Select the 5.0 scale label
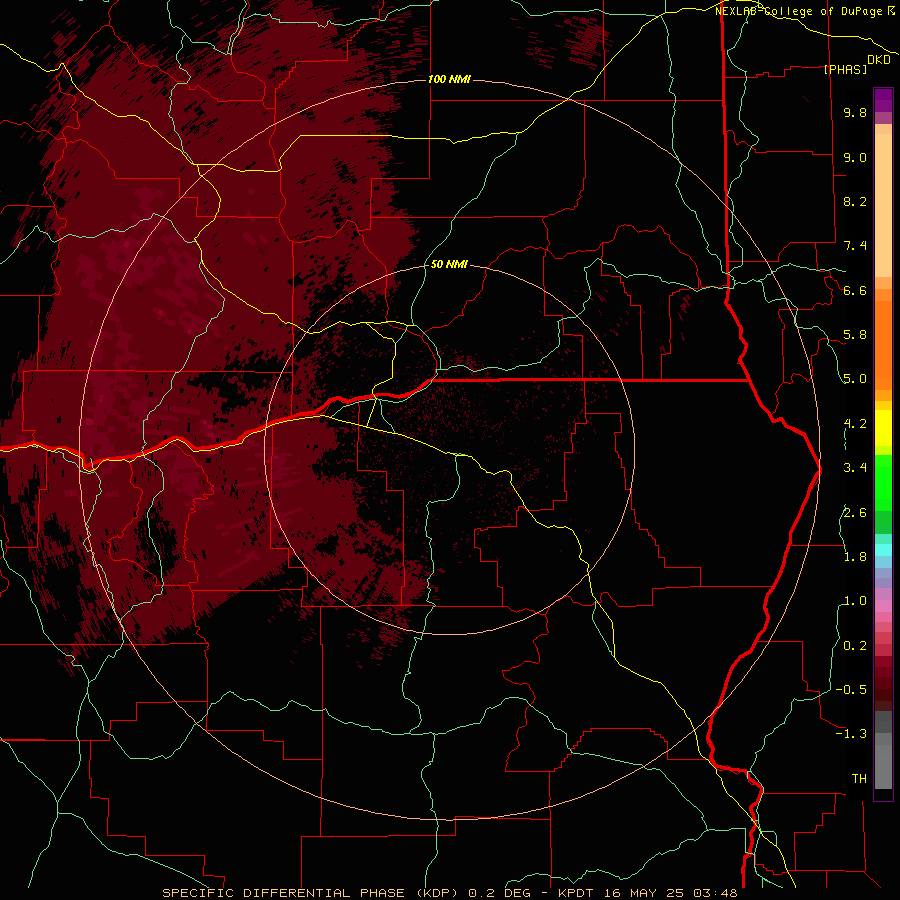Screen dimensions: 900x900 point(855,379)
